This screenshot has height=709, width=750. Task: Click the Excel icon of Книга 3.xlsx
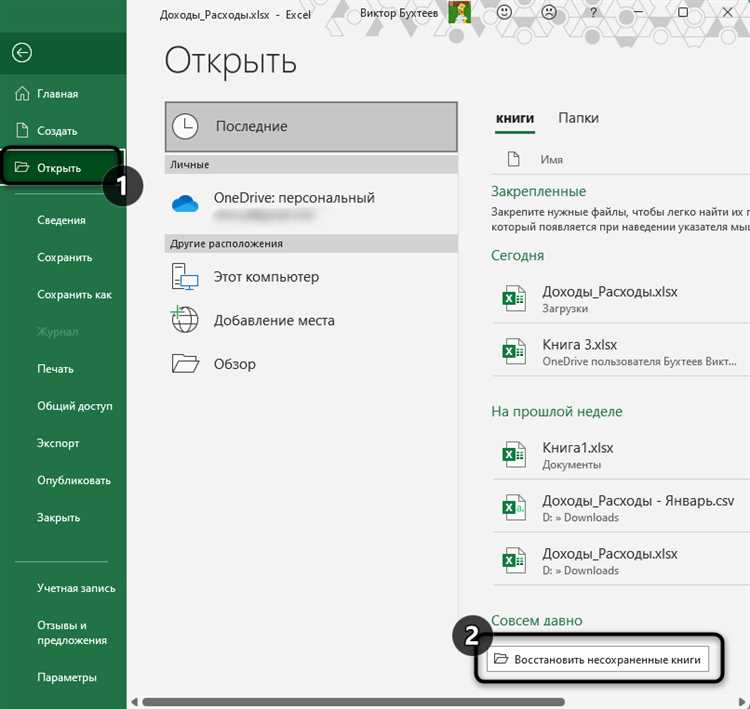coord(514,351)
